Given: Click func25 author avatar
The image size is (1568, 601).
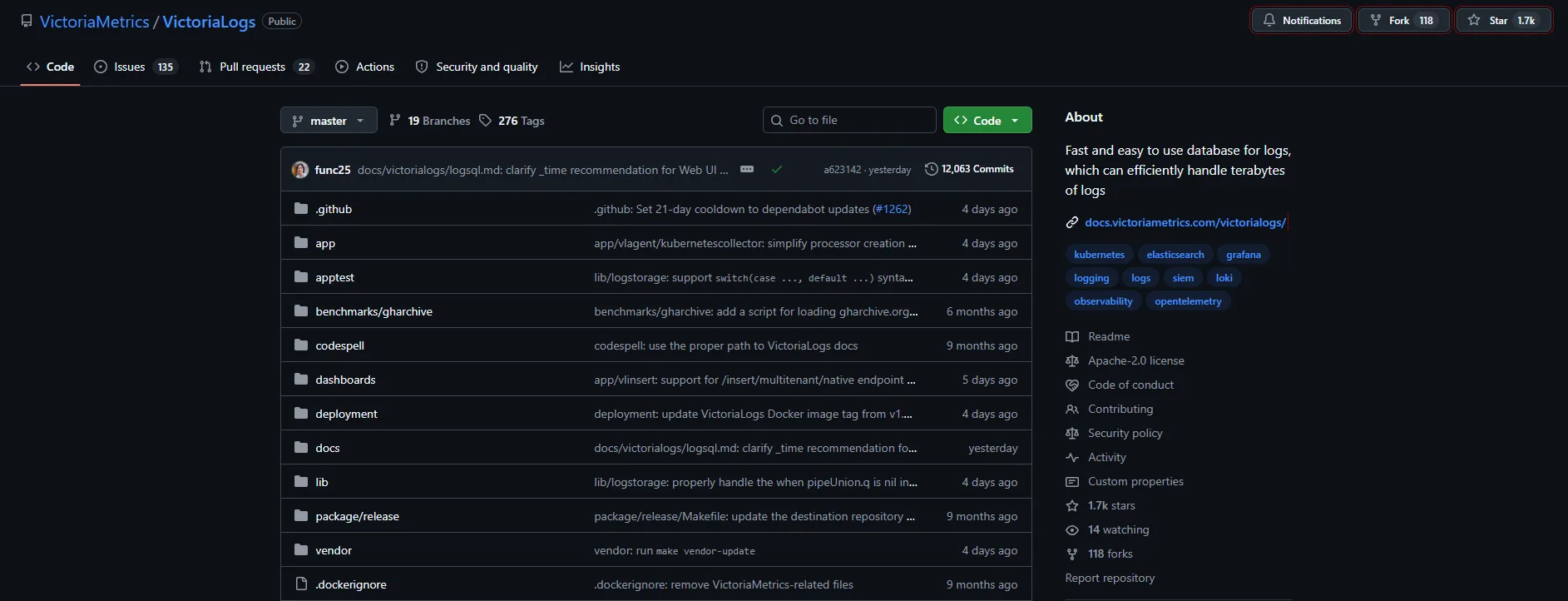Looking at the screenshot, I should [300, 170].
